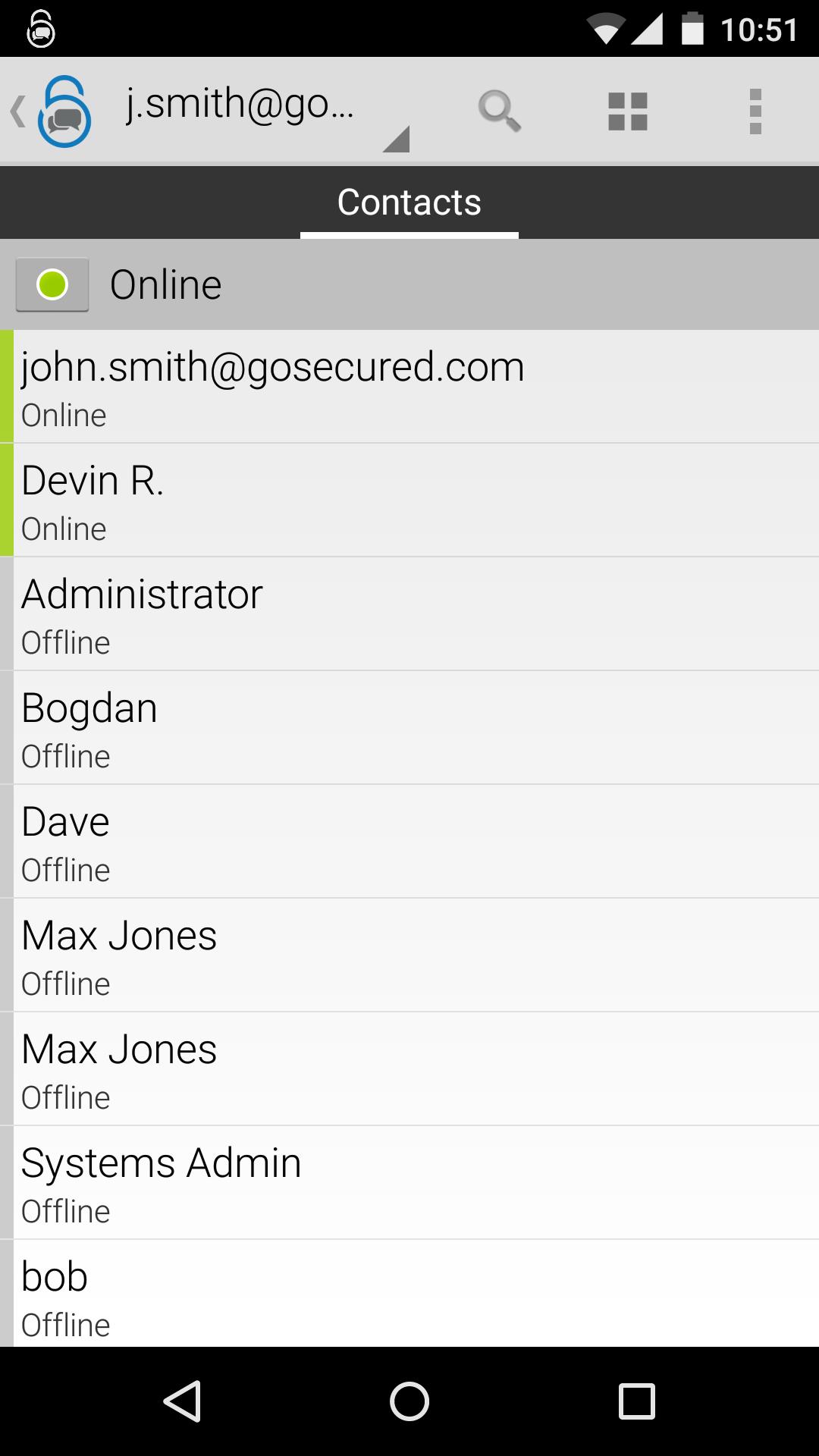
Task: Toggle the green online status button
Action: tap(52, 285)
